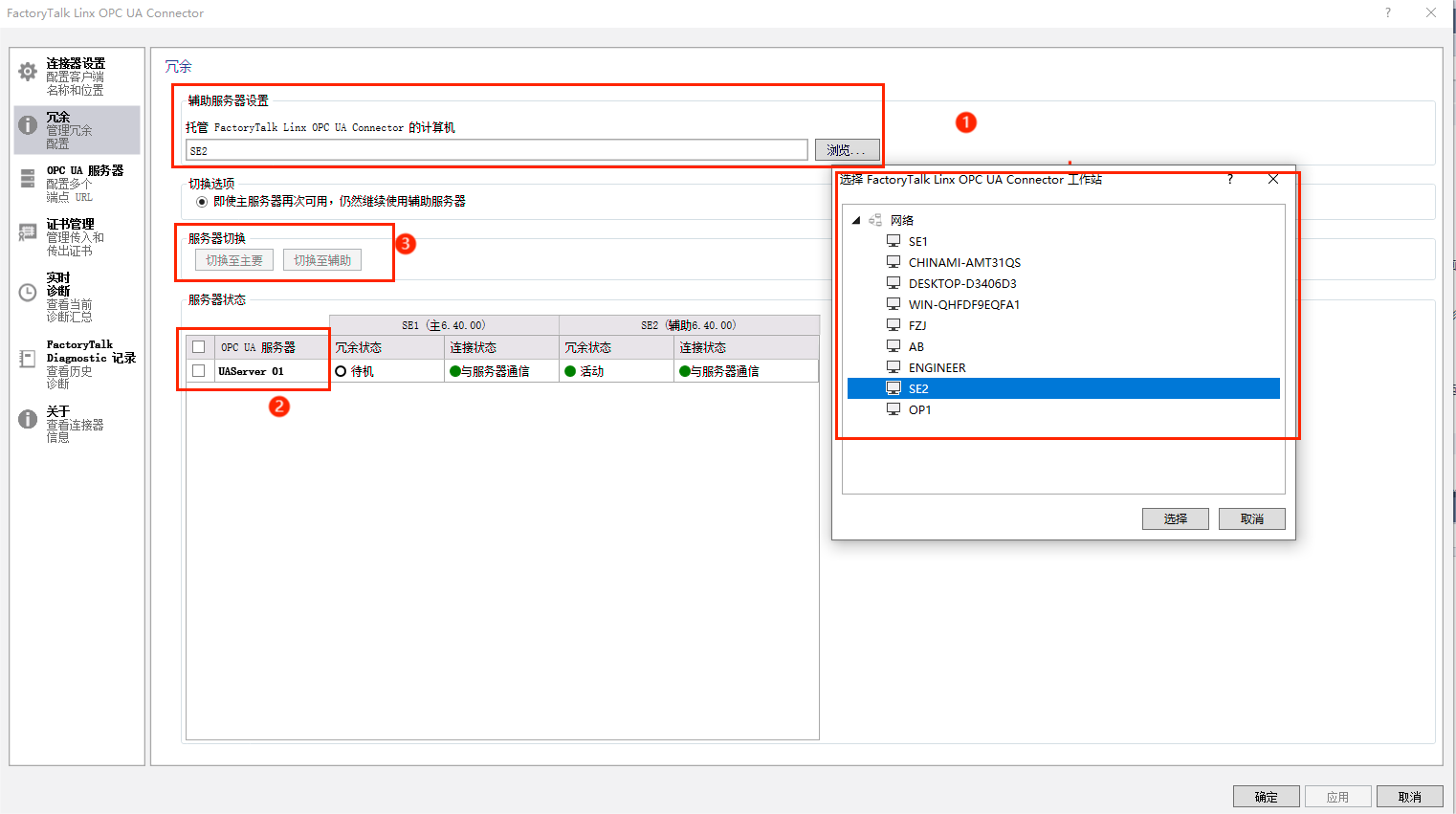The image size is (1456, 814).
Task: Click the computer icon beside ENGINEER
Action: tap(893, 367)
